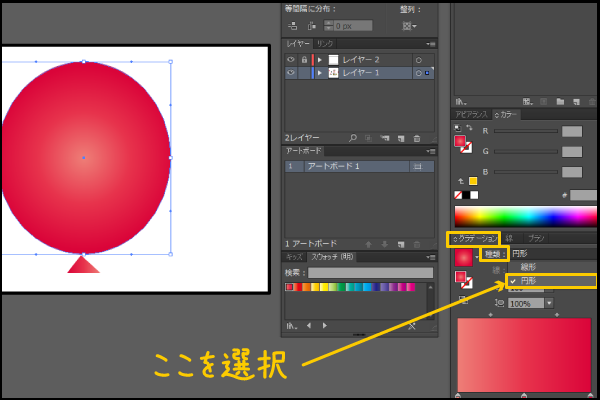Expand レイヤー 1 disclosure triangle

(x=320, y=73)
